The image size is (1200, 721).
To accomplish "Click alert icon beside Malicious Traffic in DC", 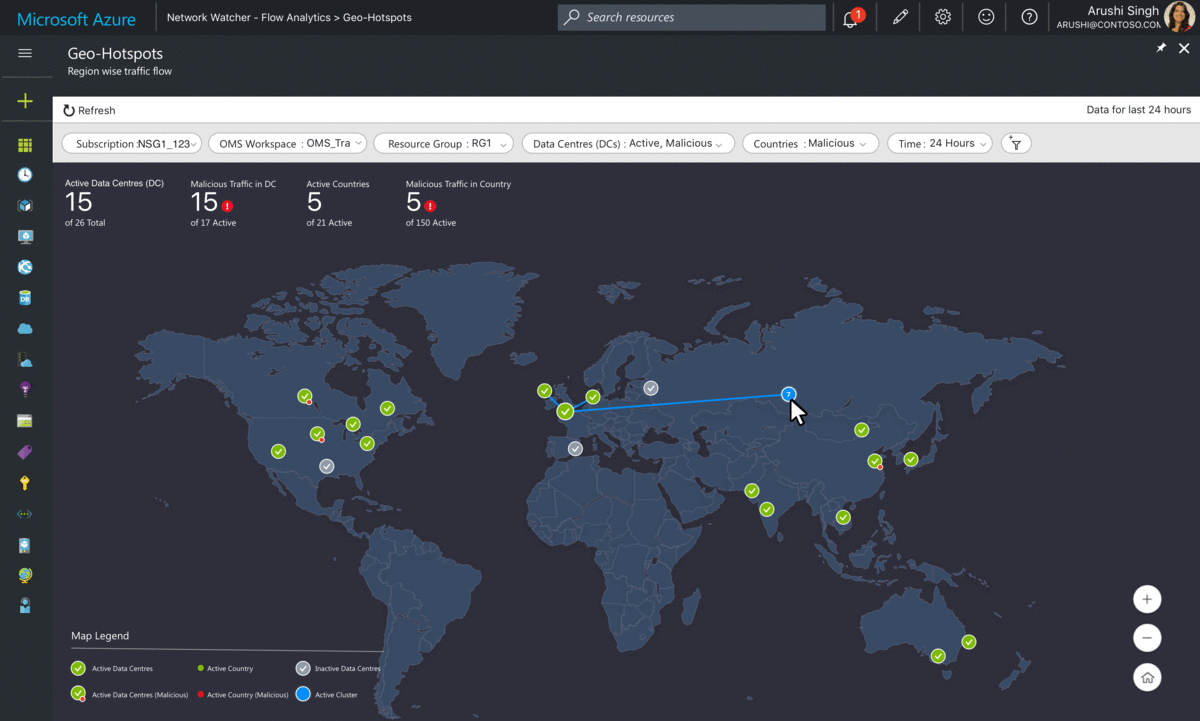I will (227, 206).
